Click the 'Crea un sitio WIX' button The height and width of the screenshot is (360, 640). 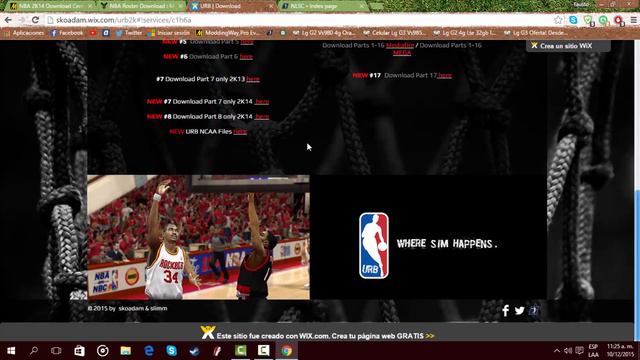(x=568, y=46)
